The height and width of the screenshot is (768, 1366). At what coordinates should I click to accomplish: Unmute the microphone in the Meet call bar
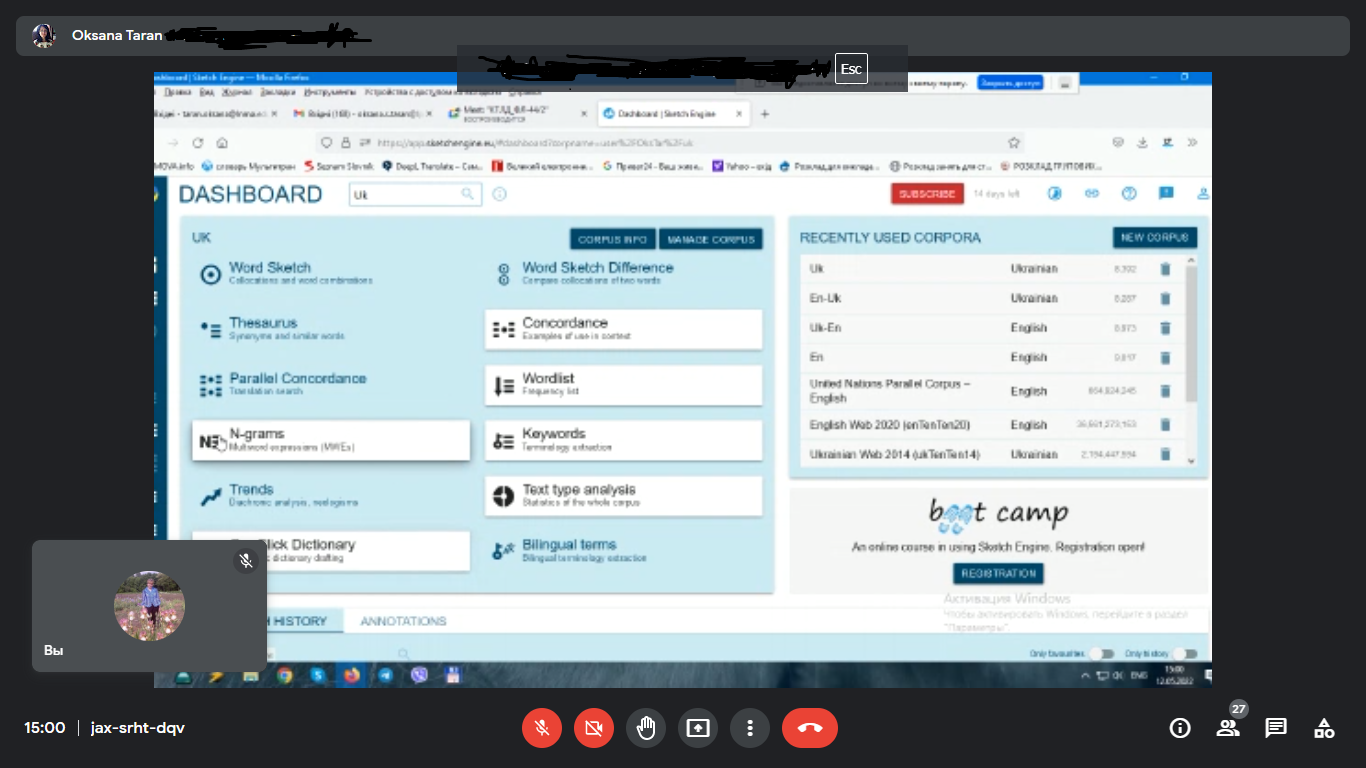coord(542,728)
